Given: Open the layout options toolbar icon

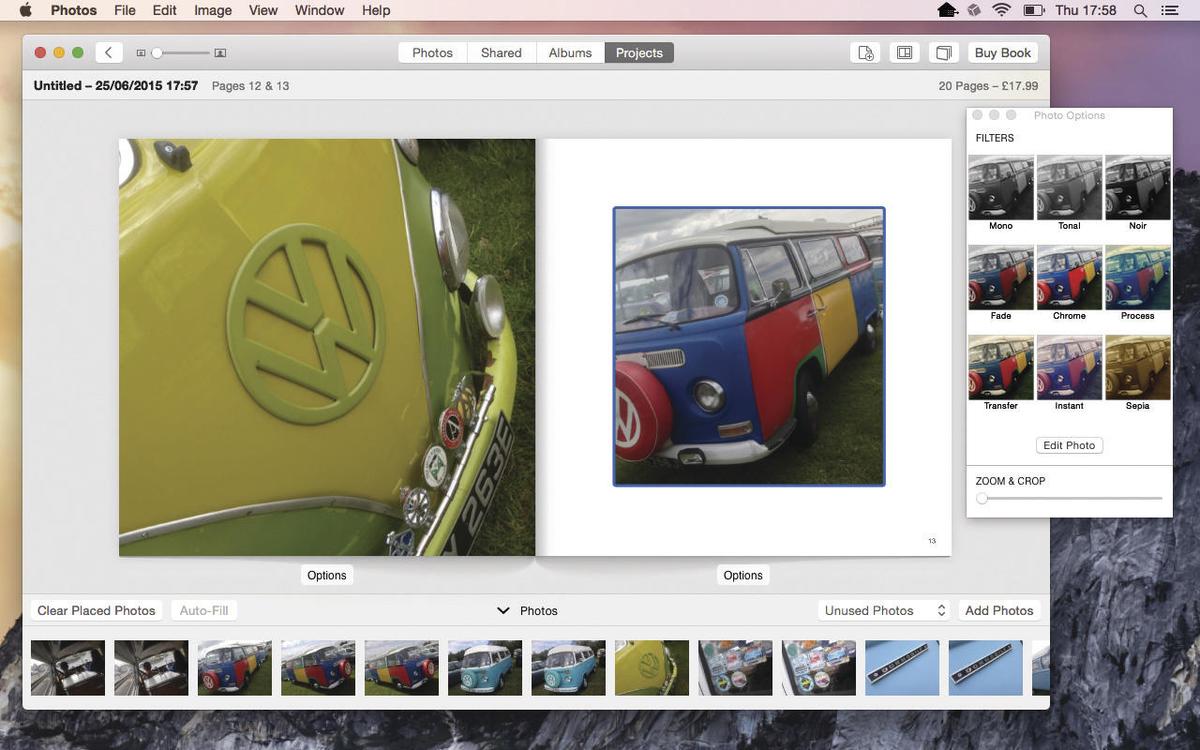Looking at the screenshot, I should 904,53.
